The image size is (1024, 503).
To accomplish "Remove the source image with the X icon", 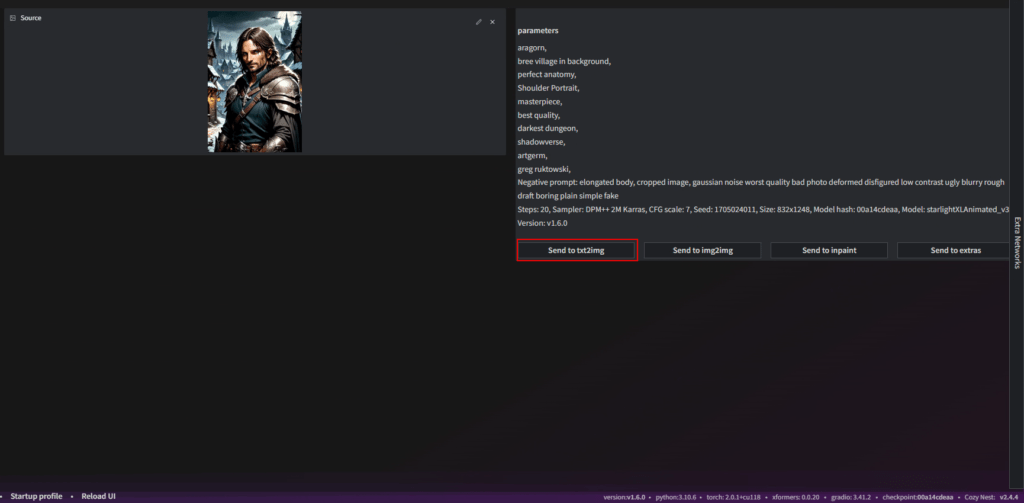I will (492, 21).
